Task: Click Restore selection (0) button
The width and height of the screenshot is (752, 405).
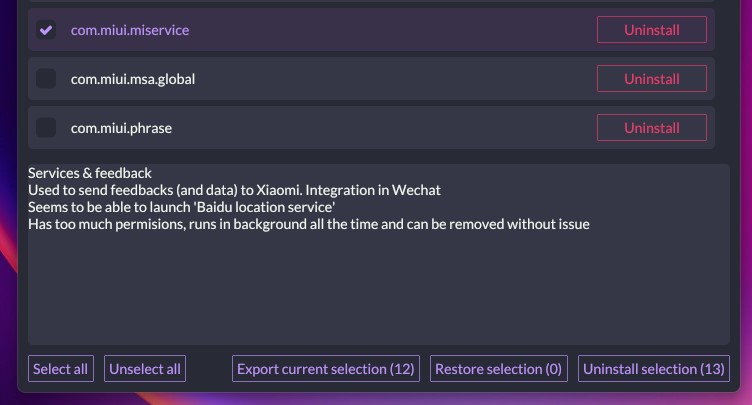Action: pos(500,369)
